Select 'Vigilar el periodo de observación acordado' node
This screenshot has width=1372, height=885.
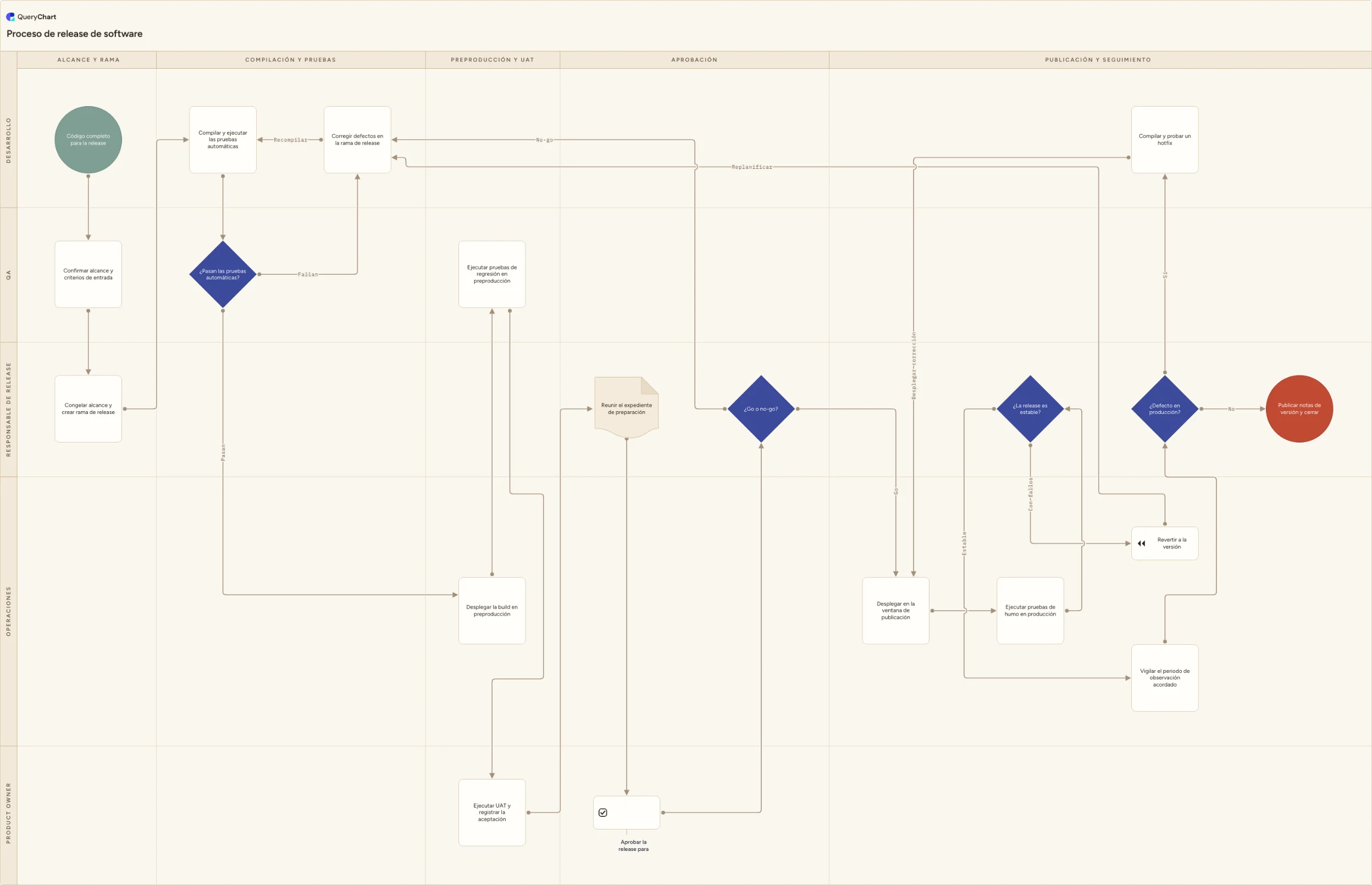[x=1165, y=678]
